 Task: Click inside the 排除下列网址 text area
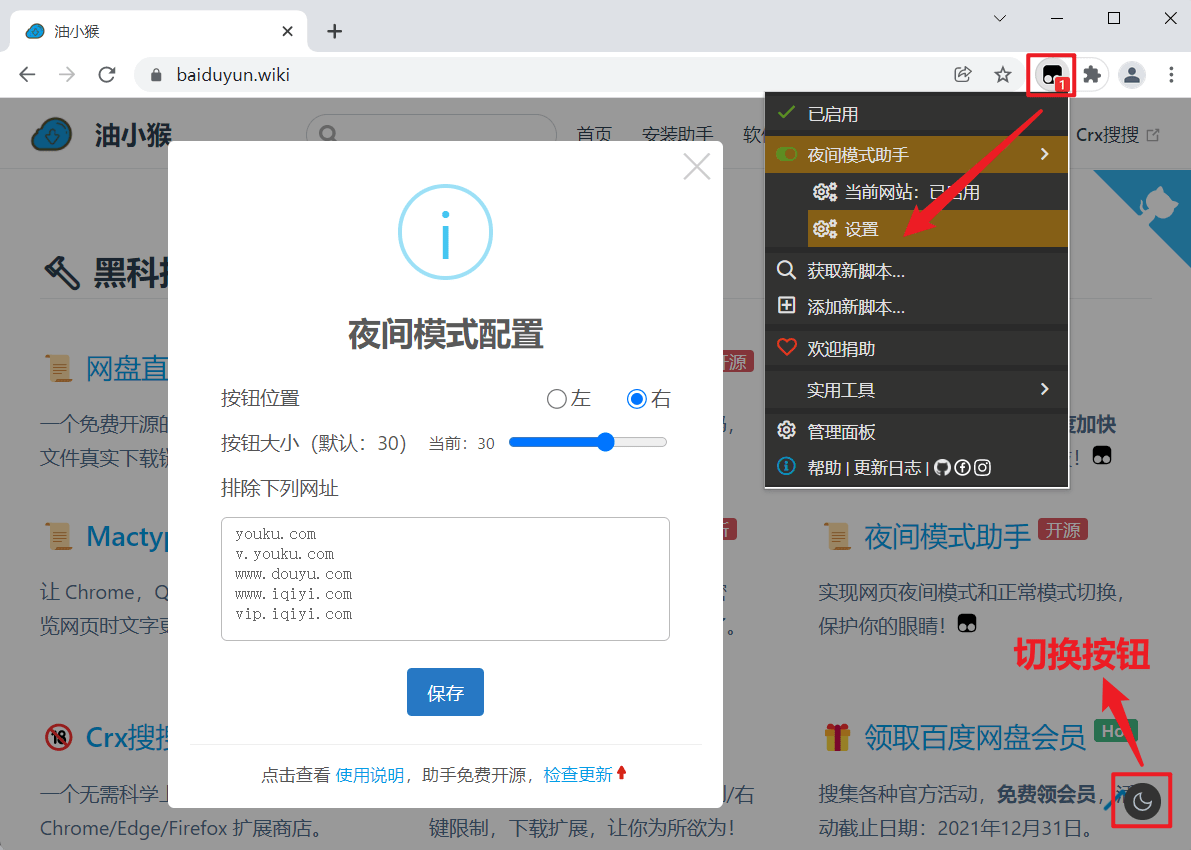point(445,579)
